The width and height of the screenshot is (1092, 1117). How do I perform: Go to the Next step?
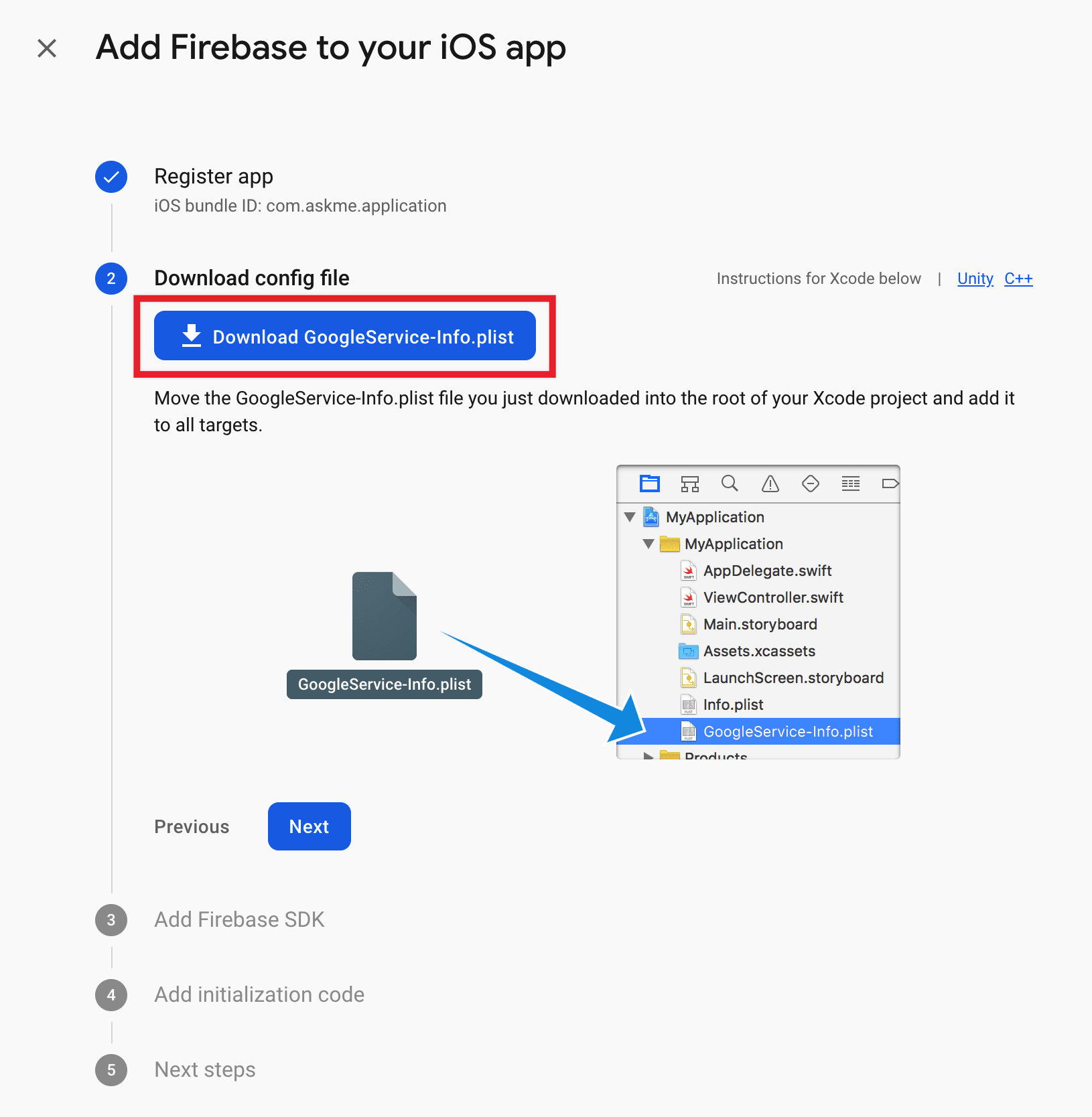point(309,826)
